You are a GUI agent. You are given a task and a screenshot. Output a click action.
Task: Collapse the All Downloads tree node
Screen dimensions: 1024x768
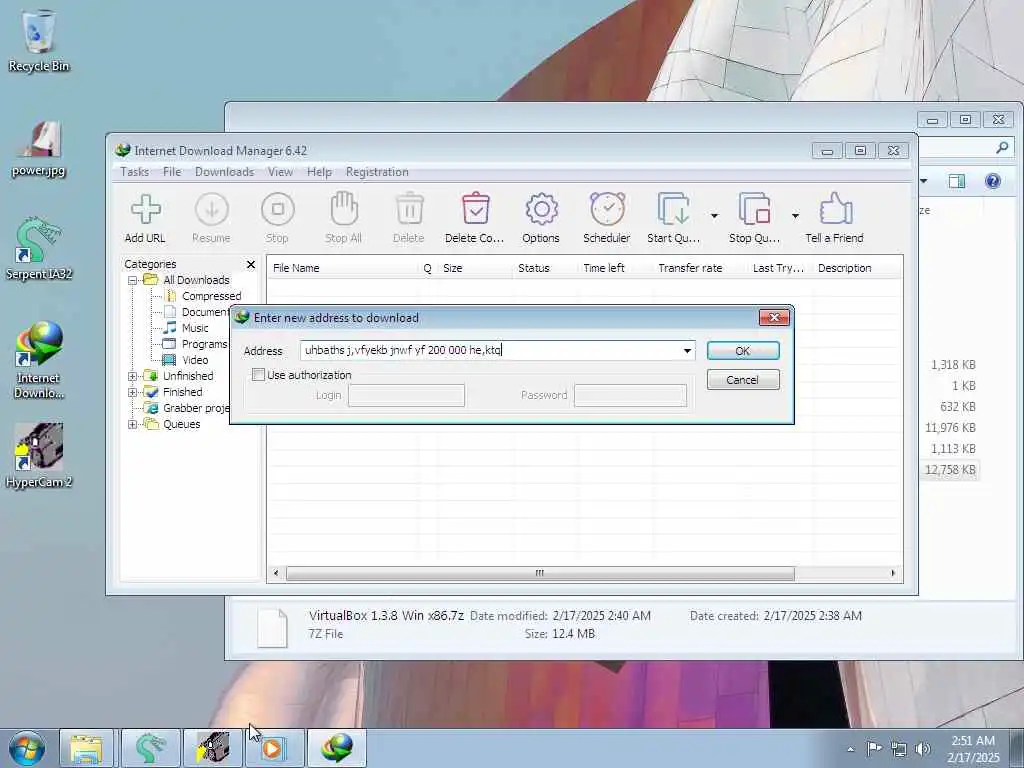[x=133, y=280]
